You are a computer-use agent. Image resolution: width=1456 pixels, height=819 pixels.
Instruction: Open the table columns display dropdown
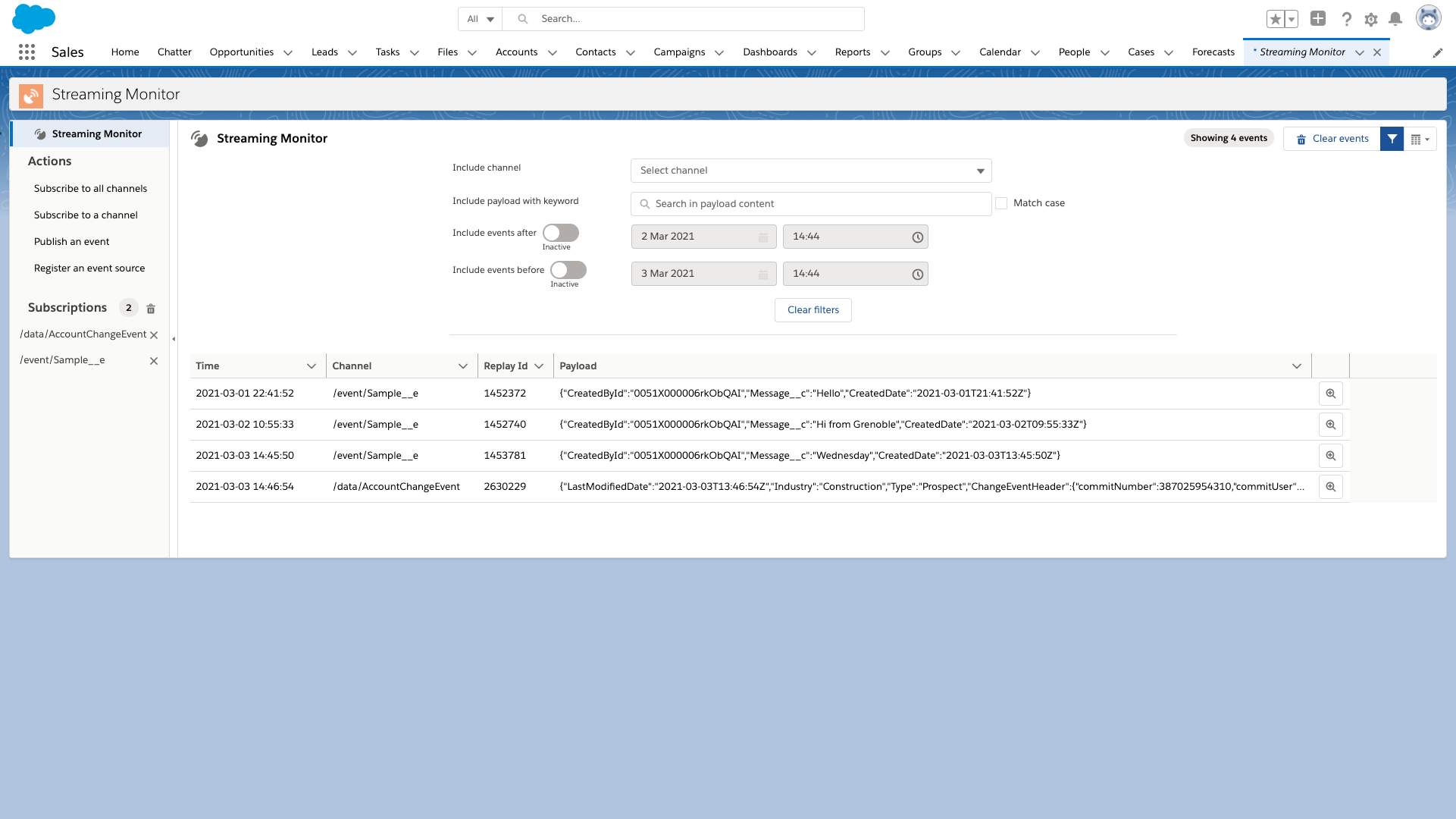(1420, 140)
